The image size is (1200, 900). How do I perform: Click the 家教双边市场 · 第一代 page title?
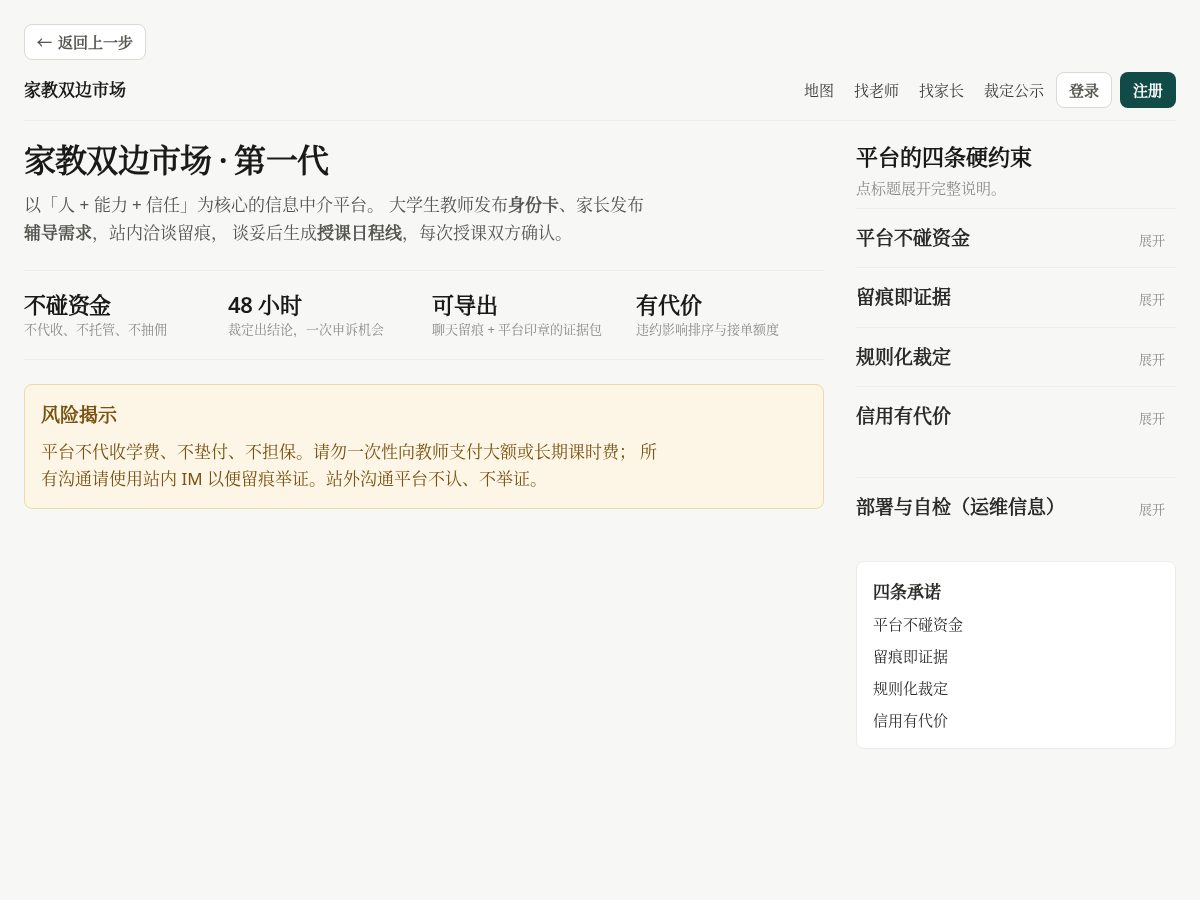click(x=176, y=160)
